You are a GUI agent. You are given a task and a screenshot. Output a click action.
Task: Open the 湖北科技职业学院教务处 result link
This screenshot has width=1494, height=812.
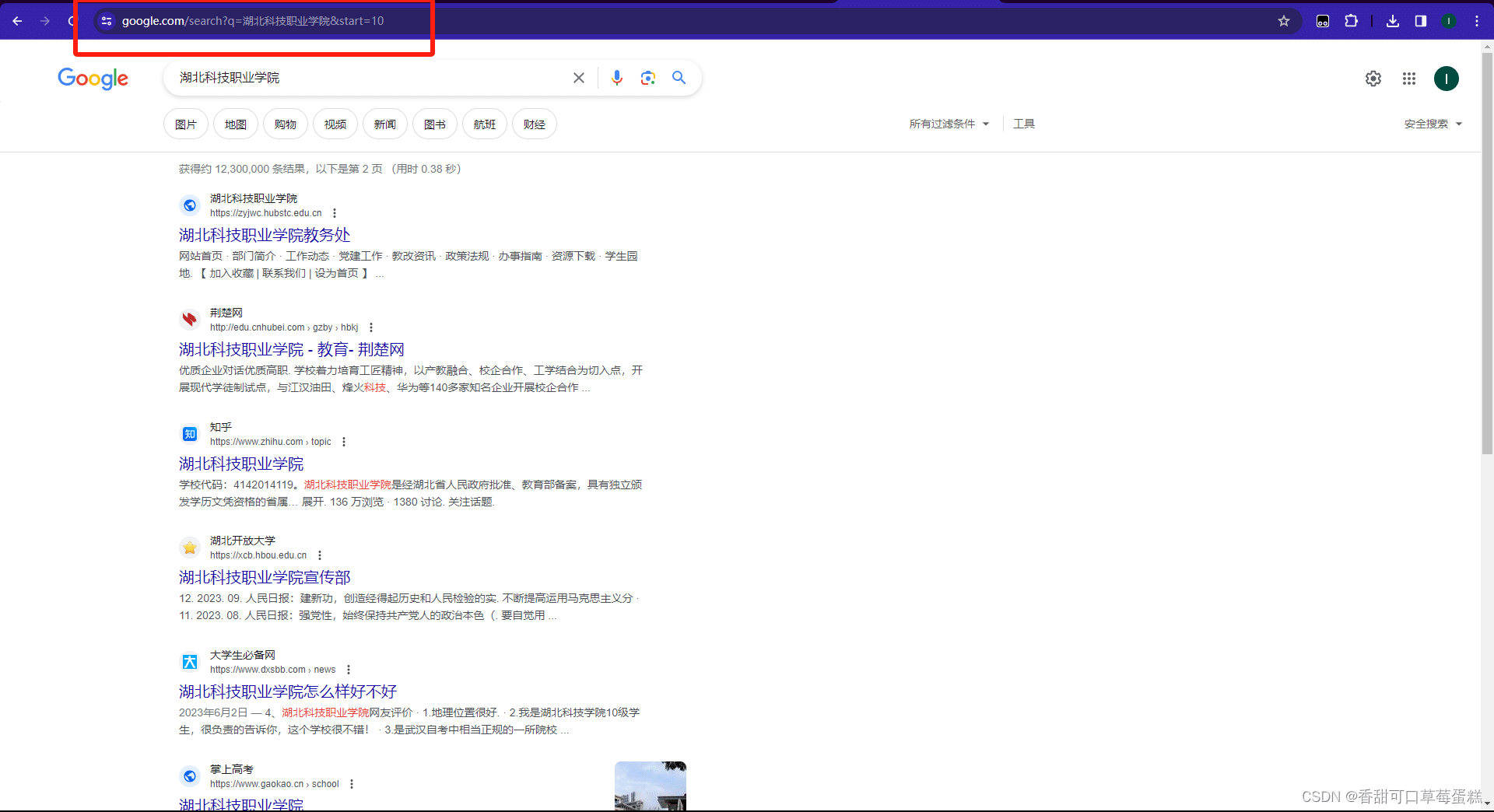(x=265, y=235)
